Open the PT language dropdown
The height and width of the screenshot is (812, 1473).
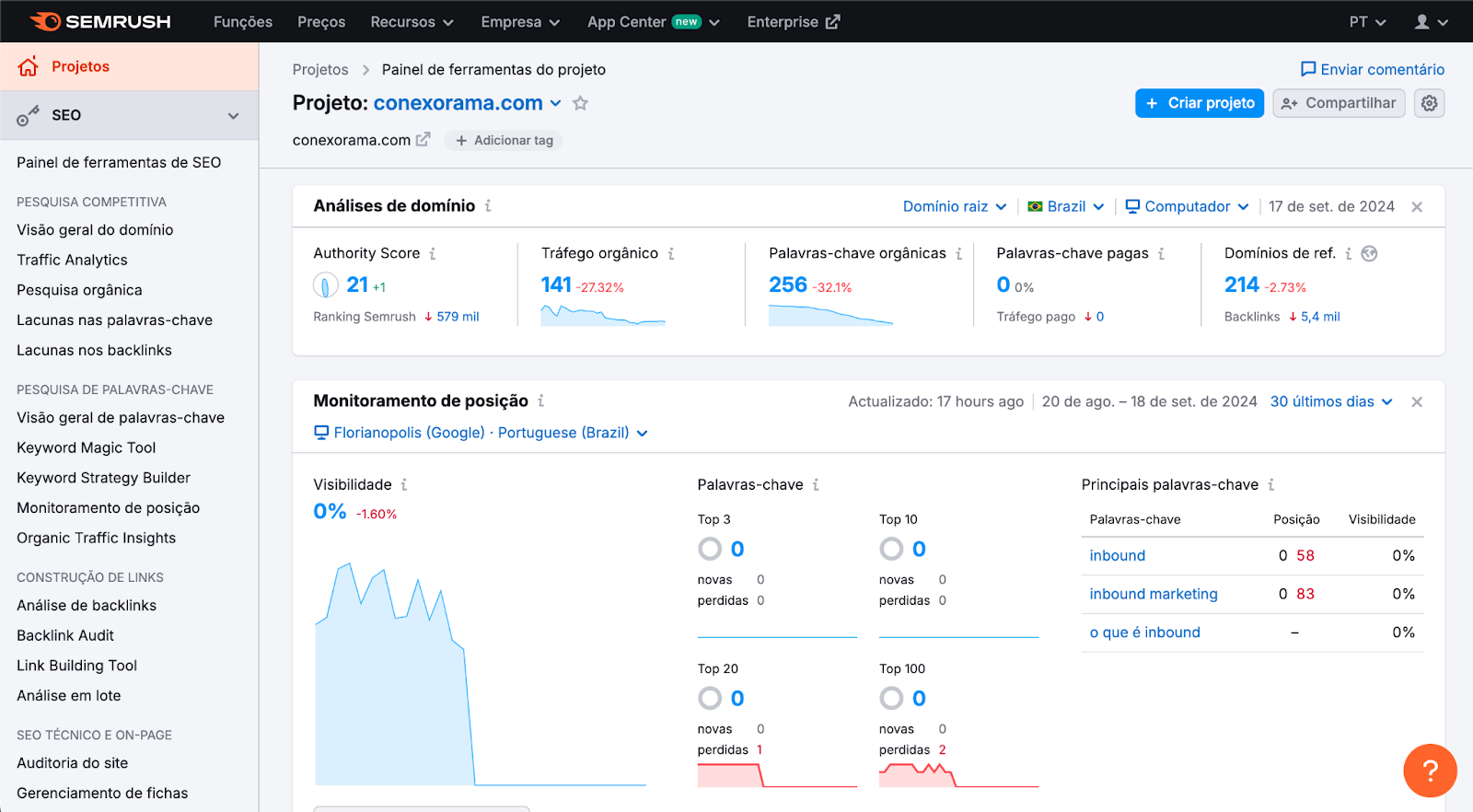[x=1367, y=22]
